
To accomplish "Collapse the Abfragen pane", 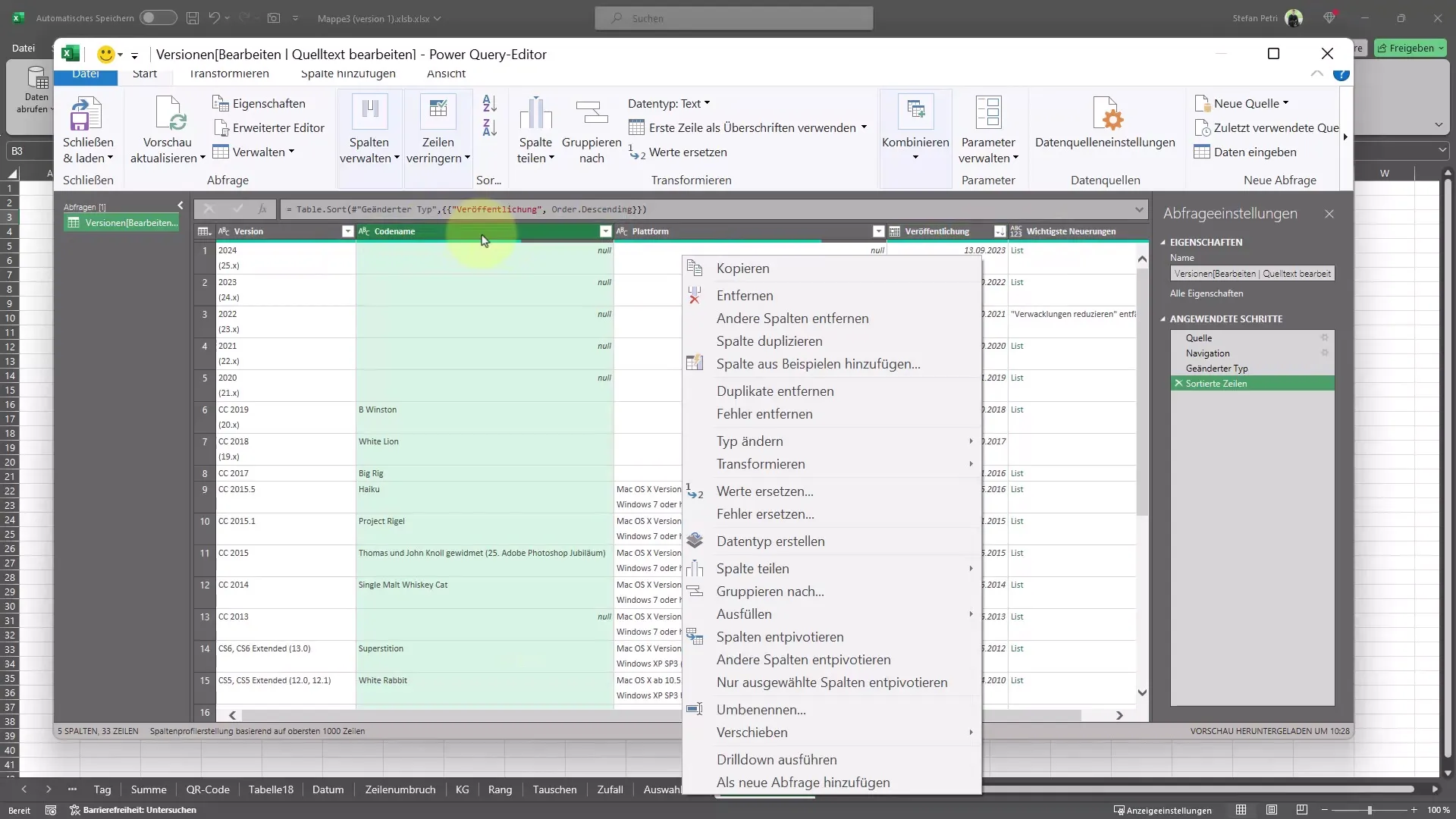I will (x=180, y=206).
